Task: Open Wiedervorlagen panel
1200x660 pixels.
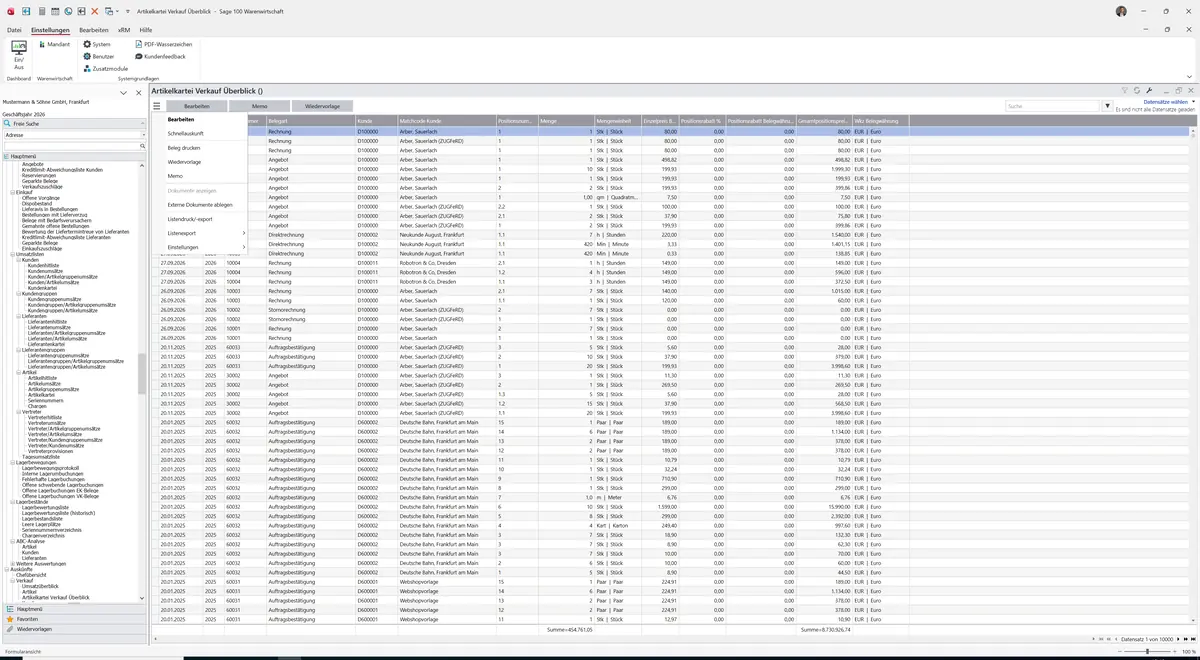Action: (x=74, y=629)
